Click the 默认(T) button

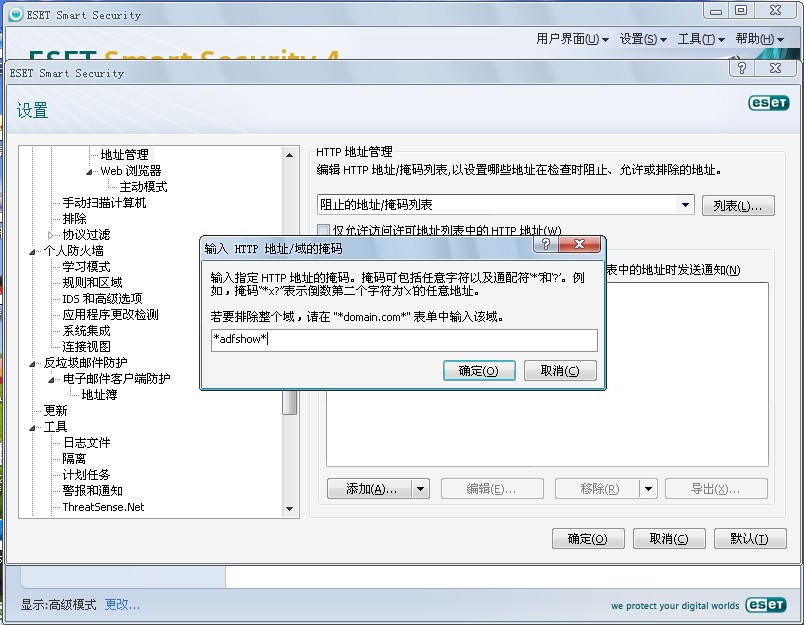click(x=750, y=539)
